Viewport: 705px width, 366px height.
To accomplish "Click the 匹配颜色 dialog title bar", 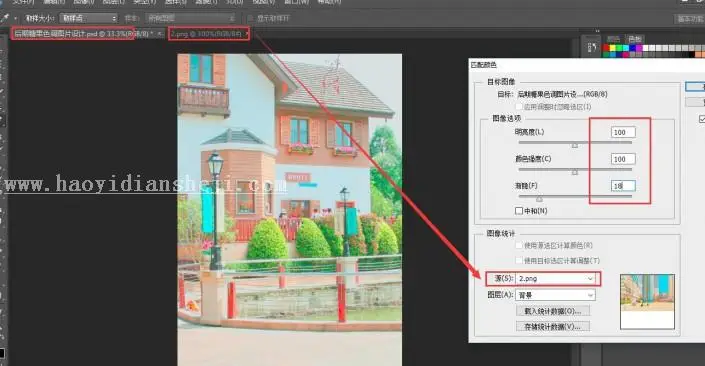I will point(587,65).
